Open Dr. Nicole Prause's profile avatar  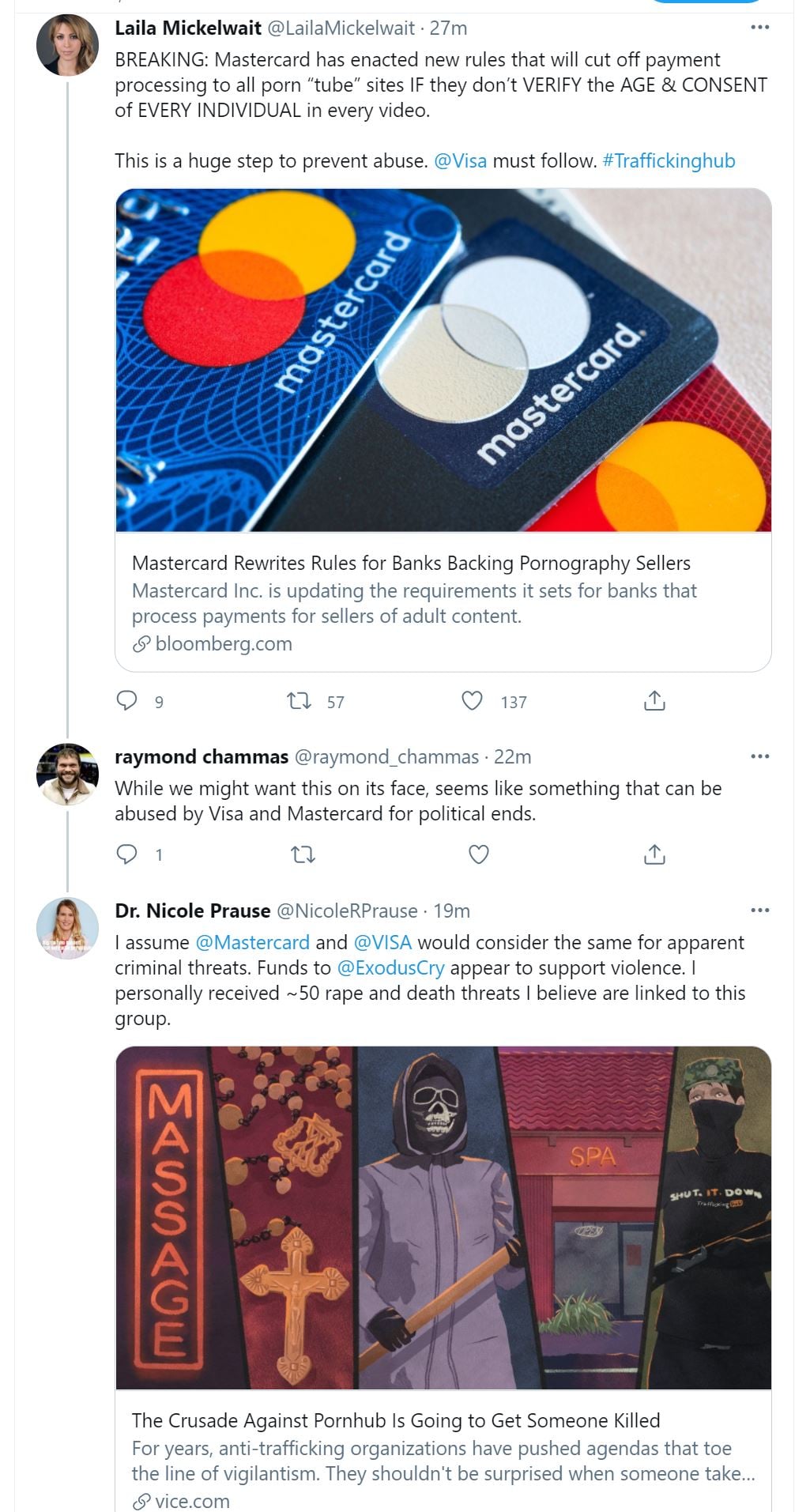[67, 928]
